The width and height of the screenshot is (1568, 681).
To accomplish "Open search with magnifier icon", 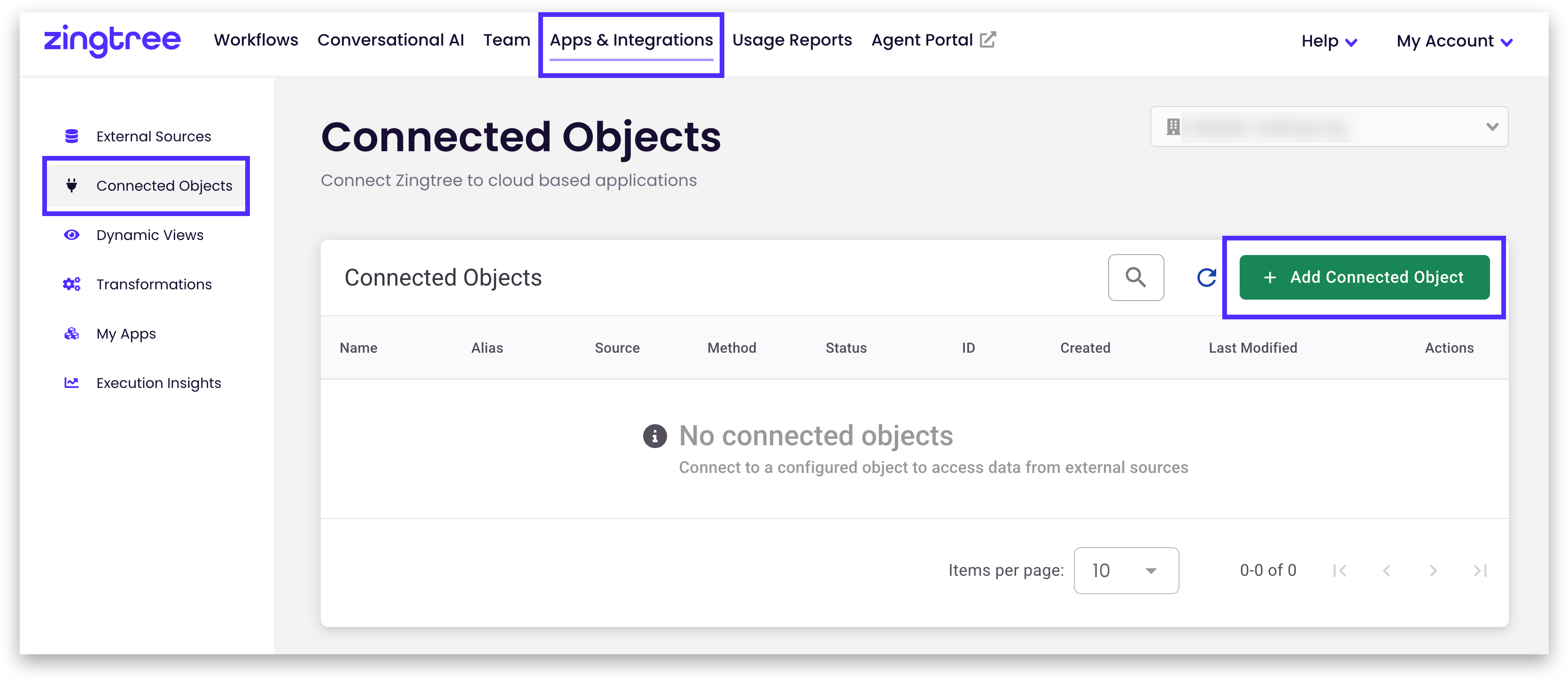I will (x=1135, y=278).
